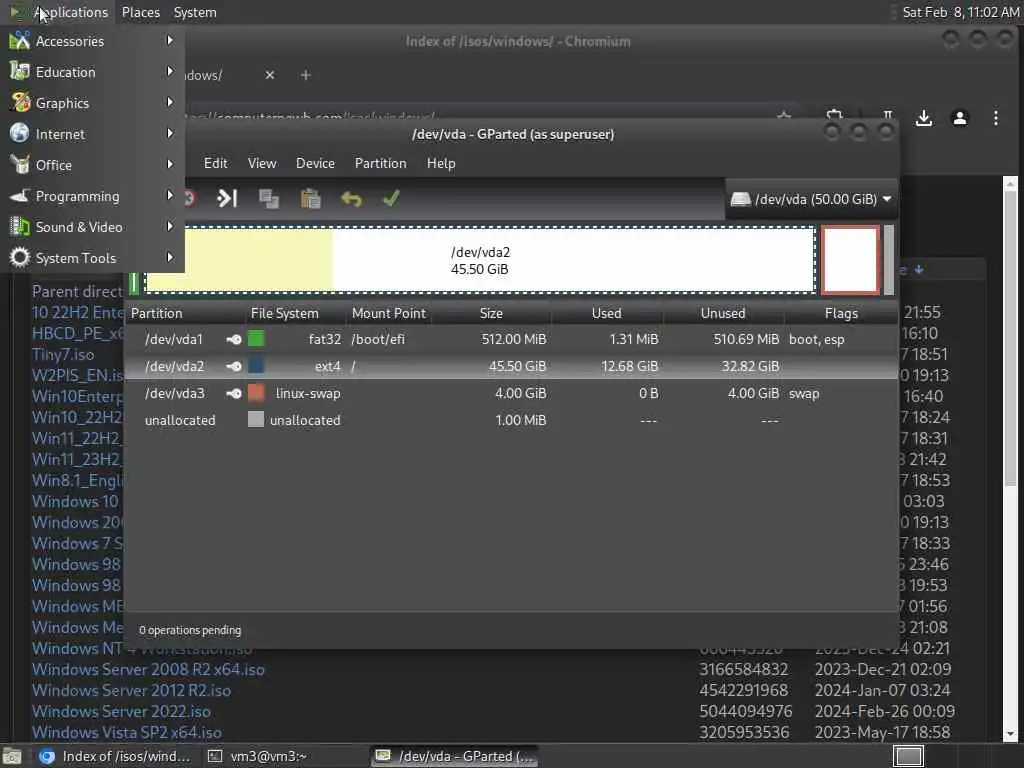Click show desktop icon in bottom panel
This screenshot has width=1024, height=768.
tap(12, 757)
